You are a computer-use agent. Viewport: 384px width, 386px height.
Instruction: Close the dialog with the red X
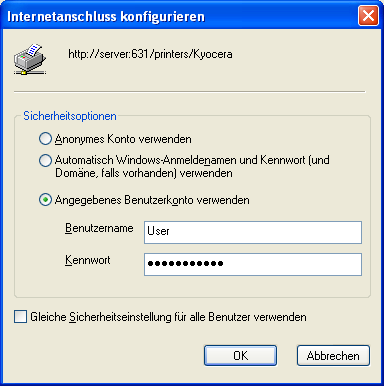pyautogui.click(x=368, y=16)
